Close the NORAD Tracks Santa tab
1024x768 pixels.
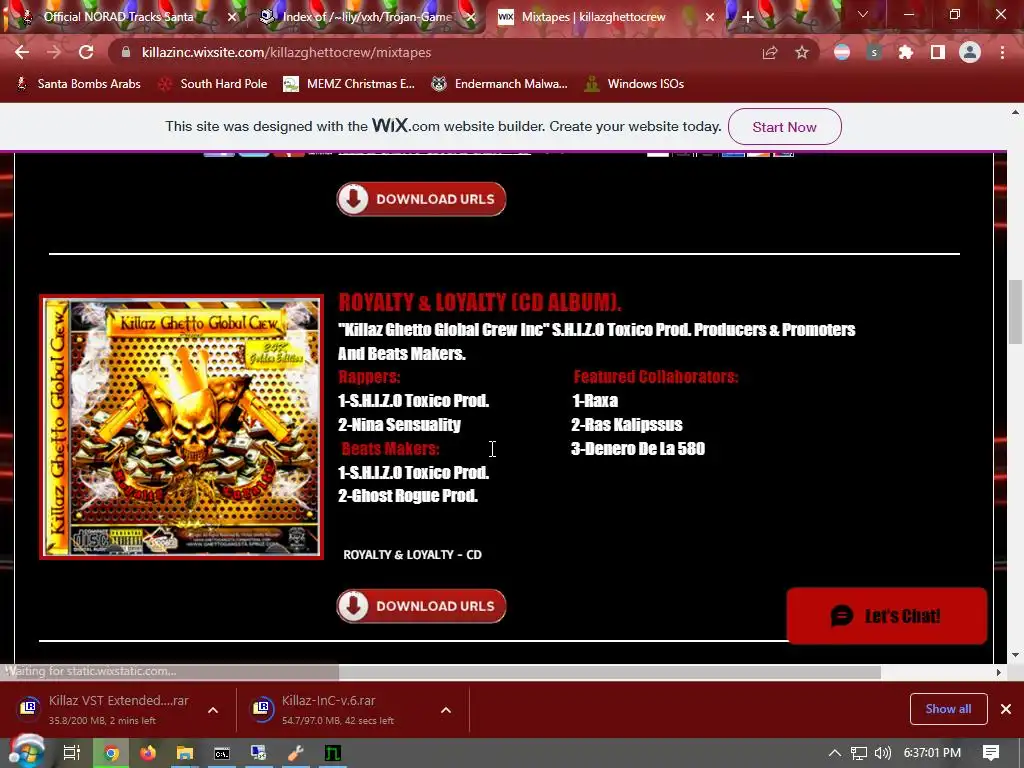(231, 17)
